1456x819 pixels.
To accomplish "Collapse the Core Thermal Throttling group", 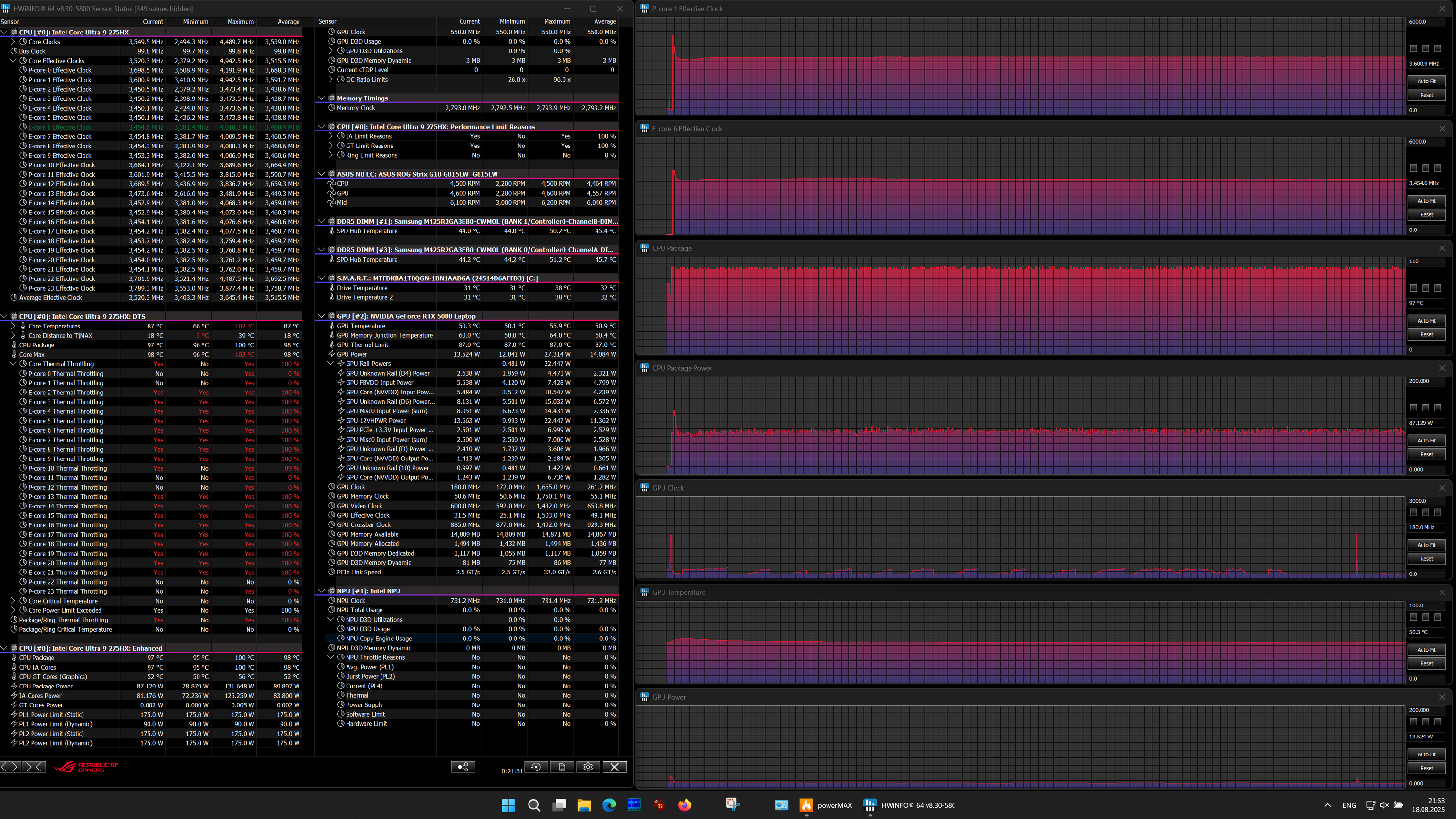I will pyautogui.click(x=13, y=364).
